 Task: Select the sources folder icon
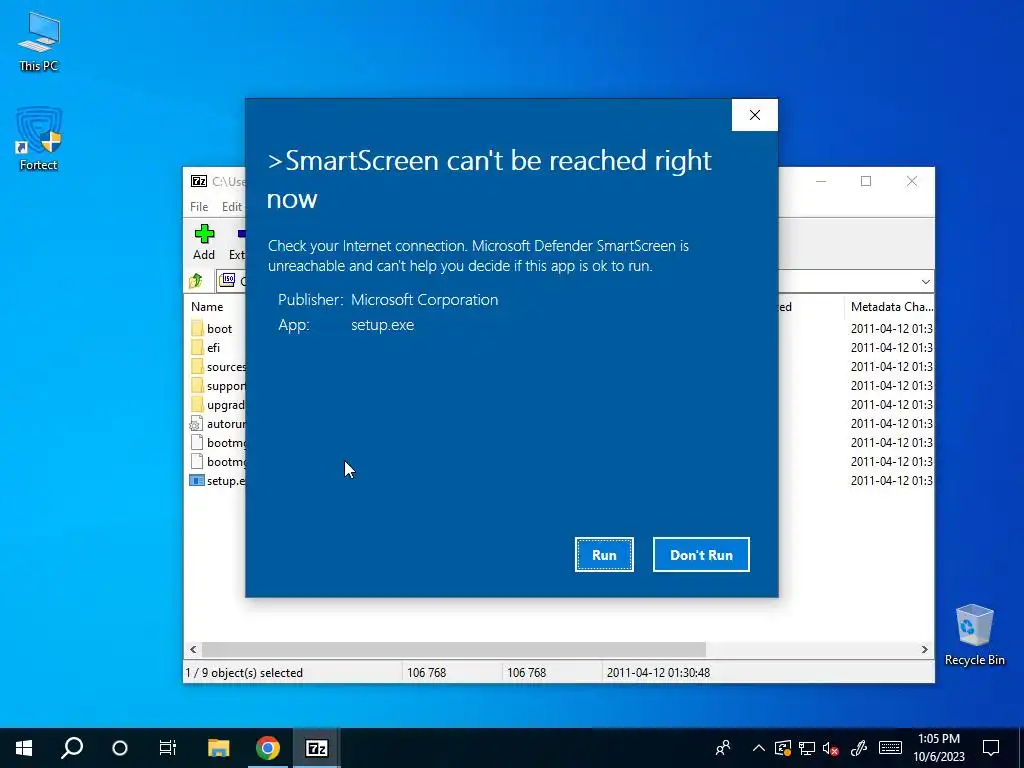[x=197, y=366]
